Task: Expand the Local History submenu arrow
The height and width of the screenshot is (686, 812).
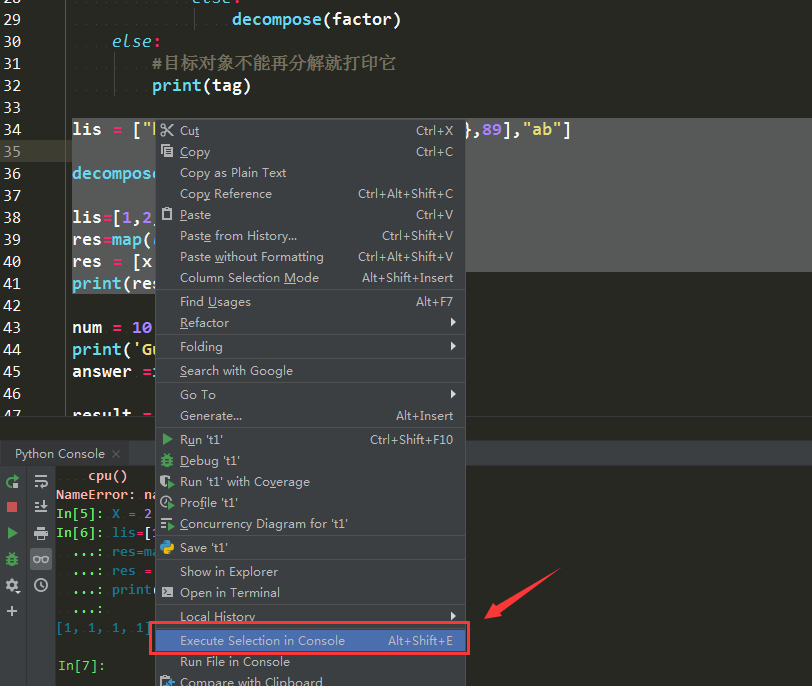Action: 453,616
